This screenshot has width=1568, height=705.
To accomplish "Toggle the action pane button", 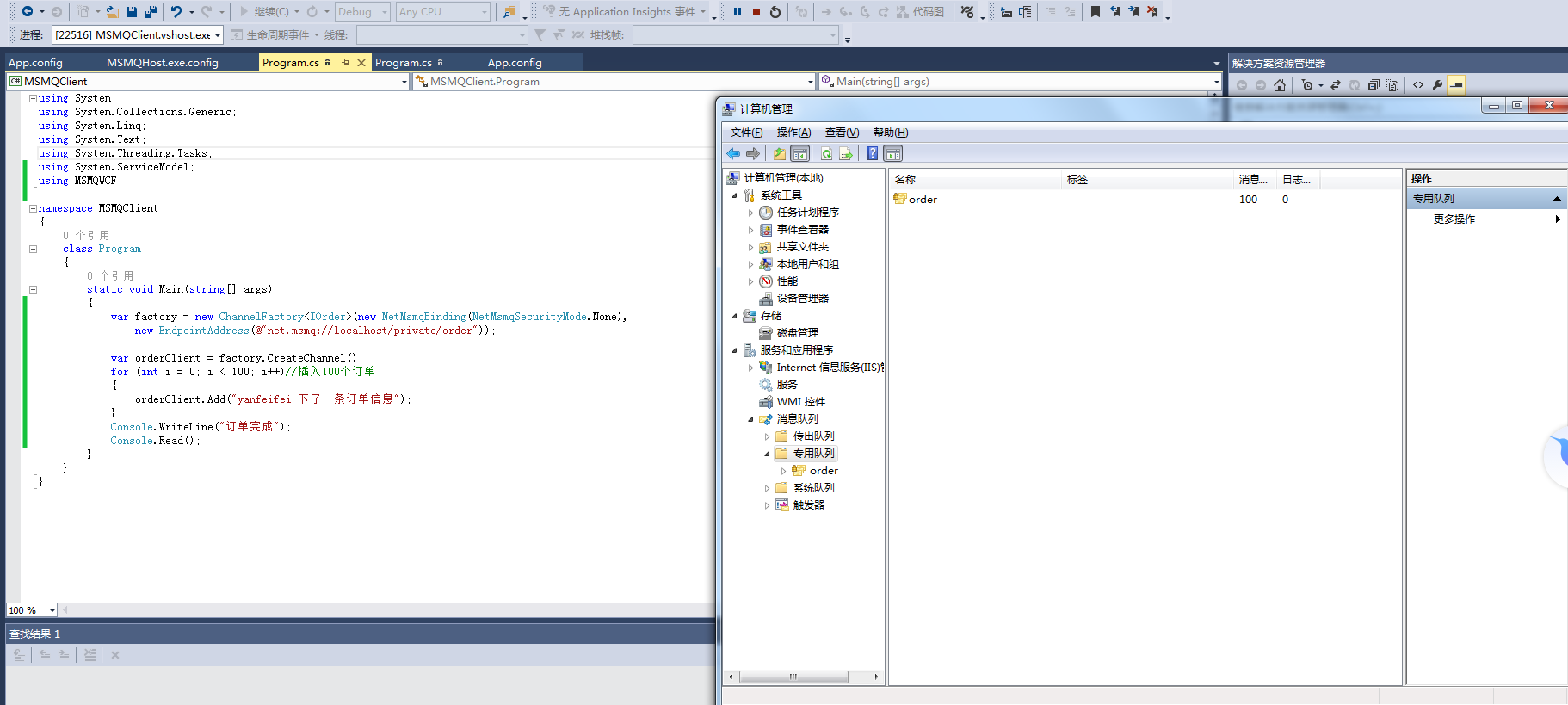I will tap(893, 154).
